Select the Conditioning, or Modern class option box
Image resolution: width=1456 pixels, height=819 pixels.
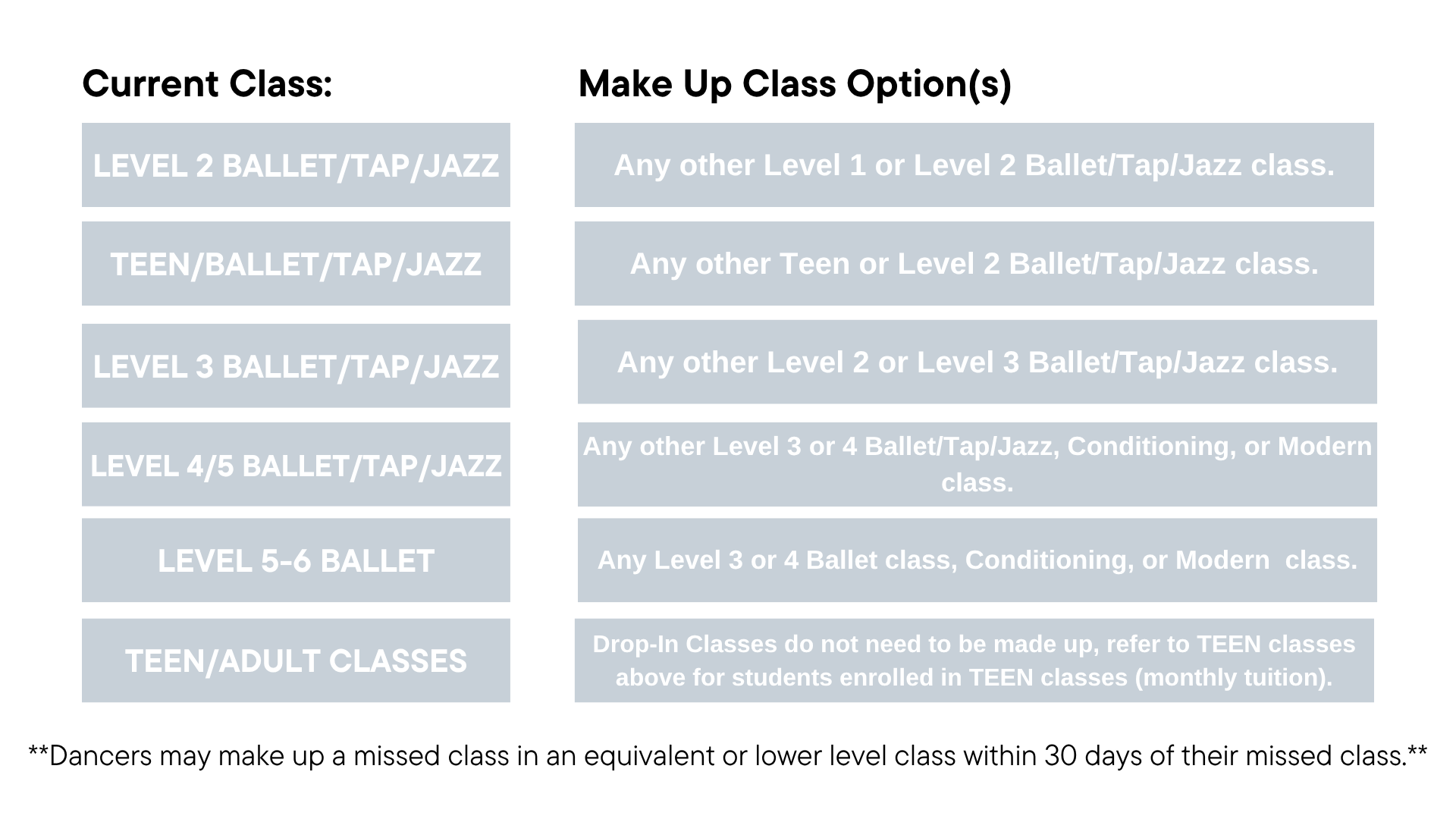pyautogui.click(x=977, y=464)
